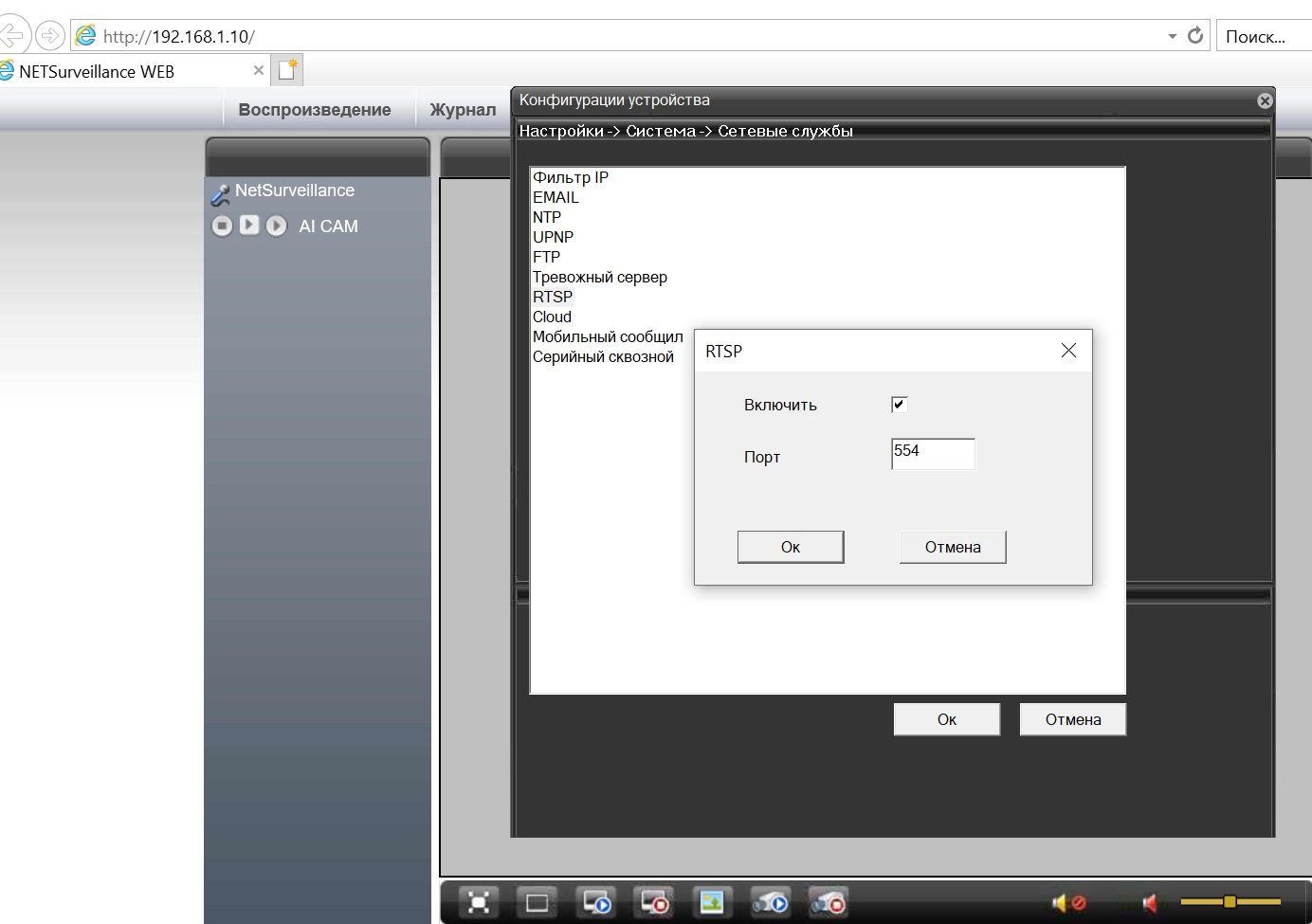Uncheck the Включить checkbox in RTSP dialog

(x=900, y=405)
